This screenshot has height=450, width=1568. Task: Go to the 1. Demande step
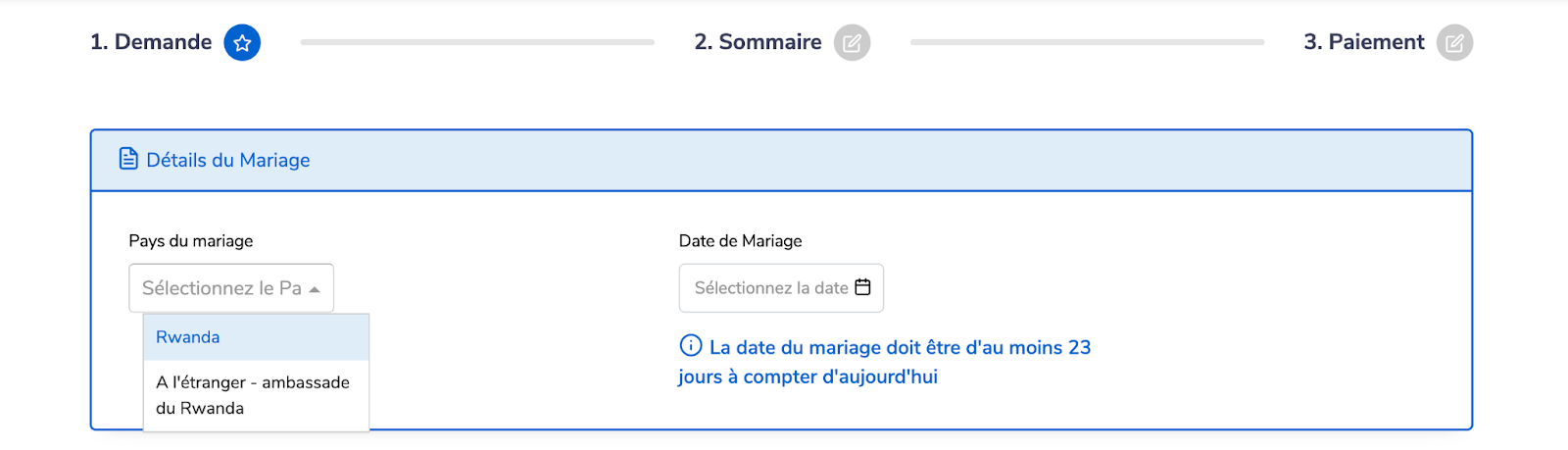151,42
